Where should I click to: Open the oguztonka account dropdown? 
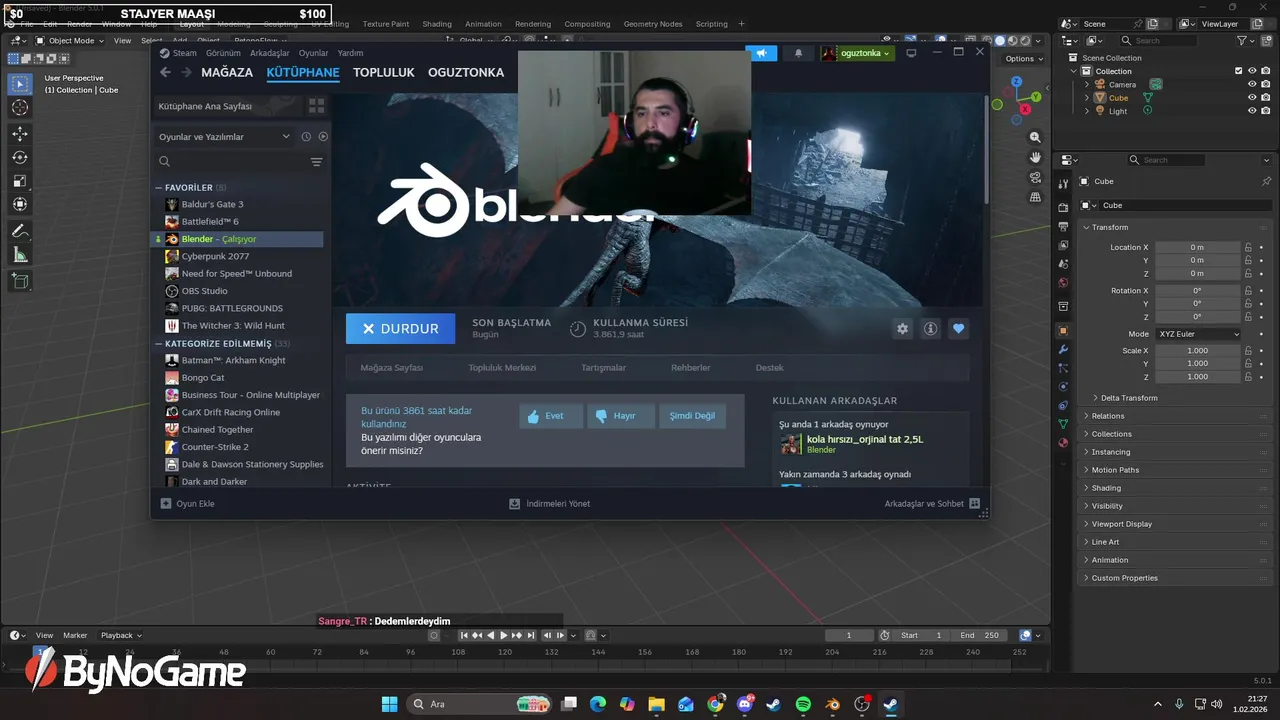(x=856, y=53)
